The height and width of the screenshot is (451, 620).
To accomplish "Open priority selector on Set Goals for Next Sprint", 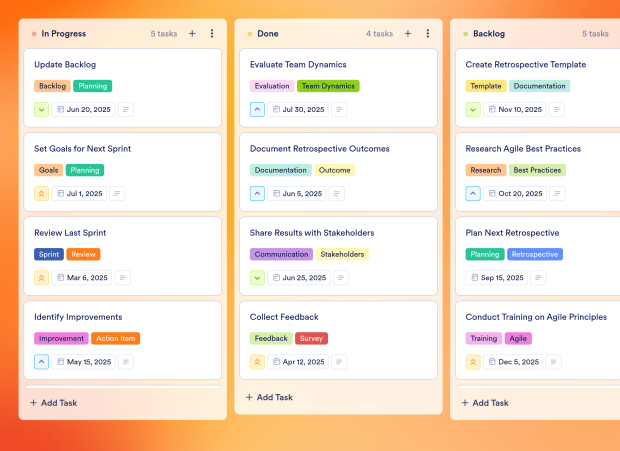I will pyautogui.click(x=42, y=193).
